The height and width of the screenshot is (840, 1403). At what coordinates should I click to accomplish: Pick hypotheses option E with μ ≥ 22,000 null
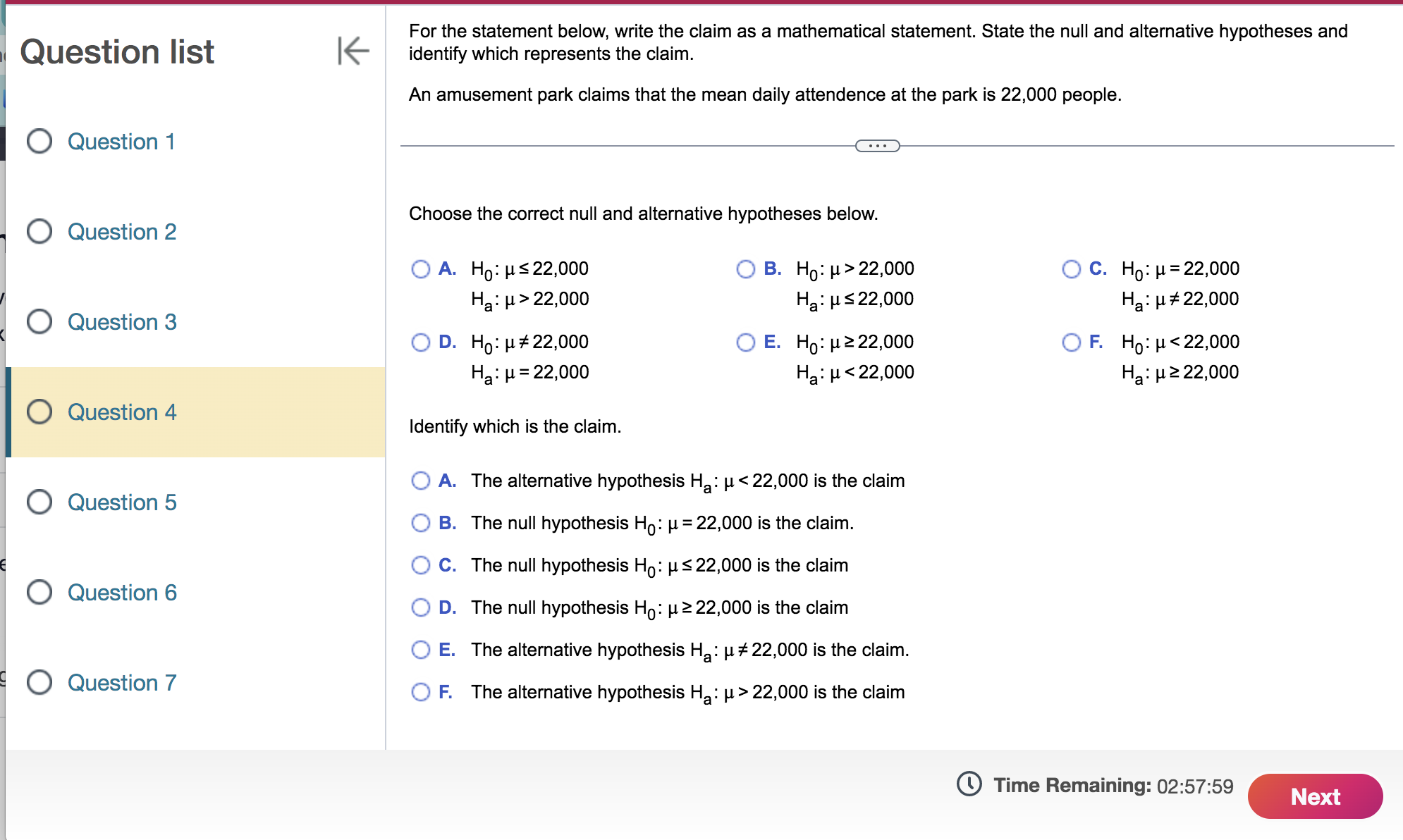pyautogui.click(x=745, y=342)
